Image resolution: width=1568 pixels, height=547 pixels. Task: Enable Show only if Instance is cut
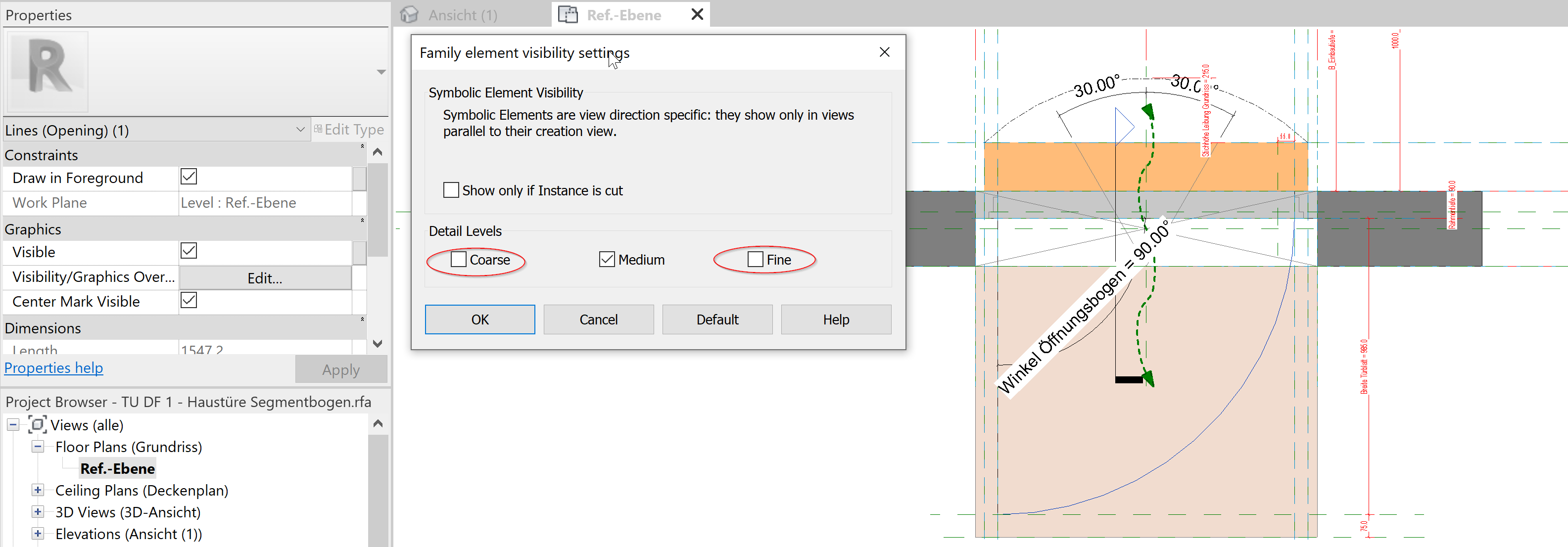(x=451, y=190)
